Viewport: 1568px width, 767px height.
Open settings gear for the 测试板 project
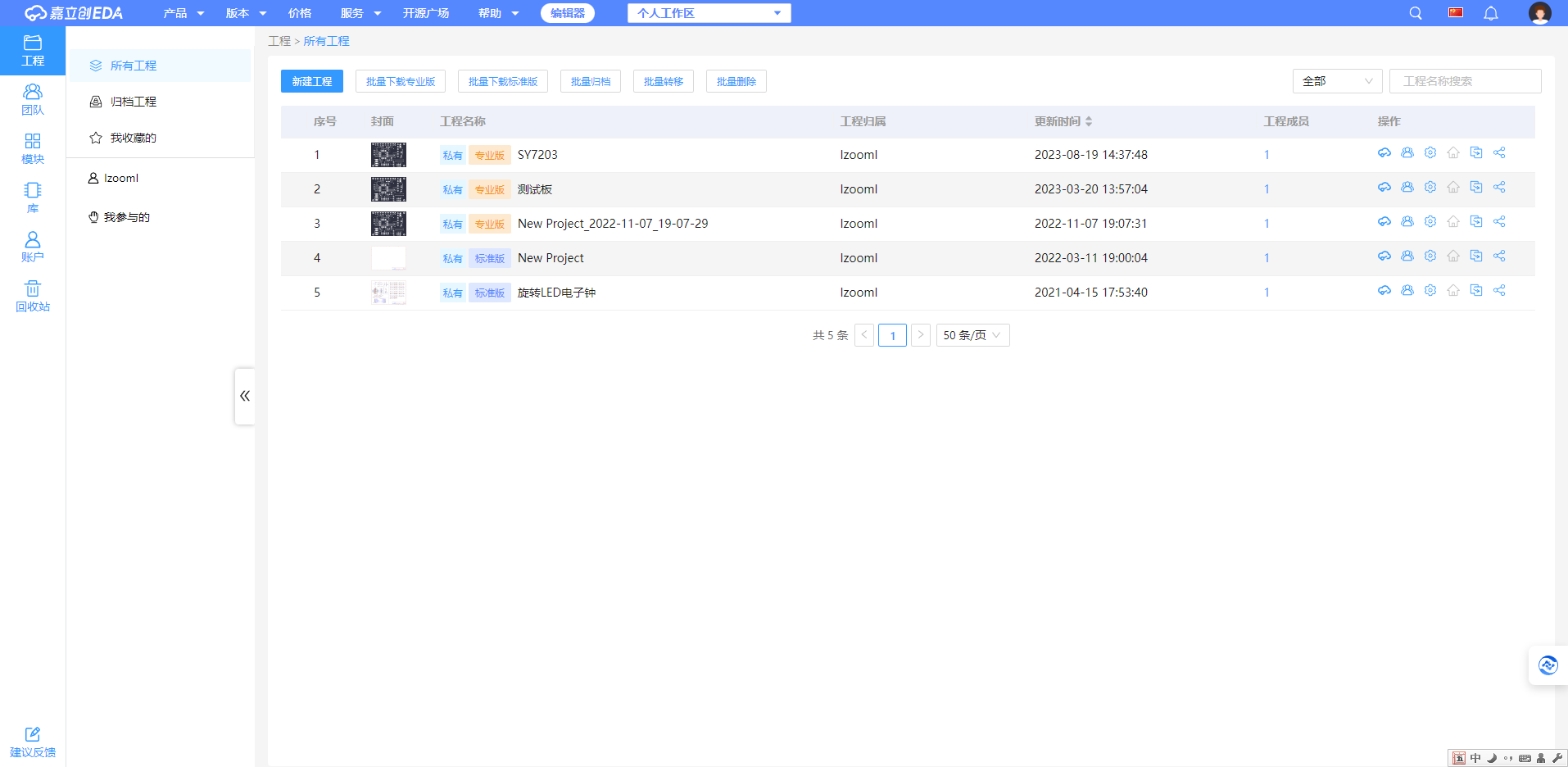(x=1430, y=188)
